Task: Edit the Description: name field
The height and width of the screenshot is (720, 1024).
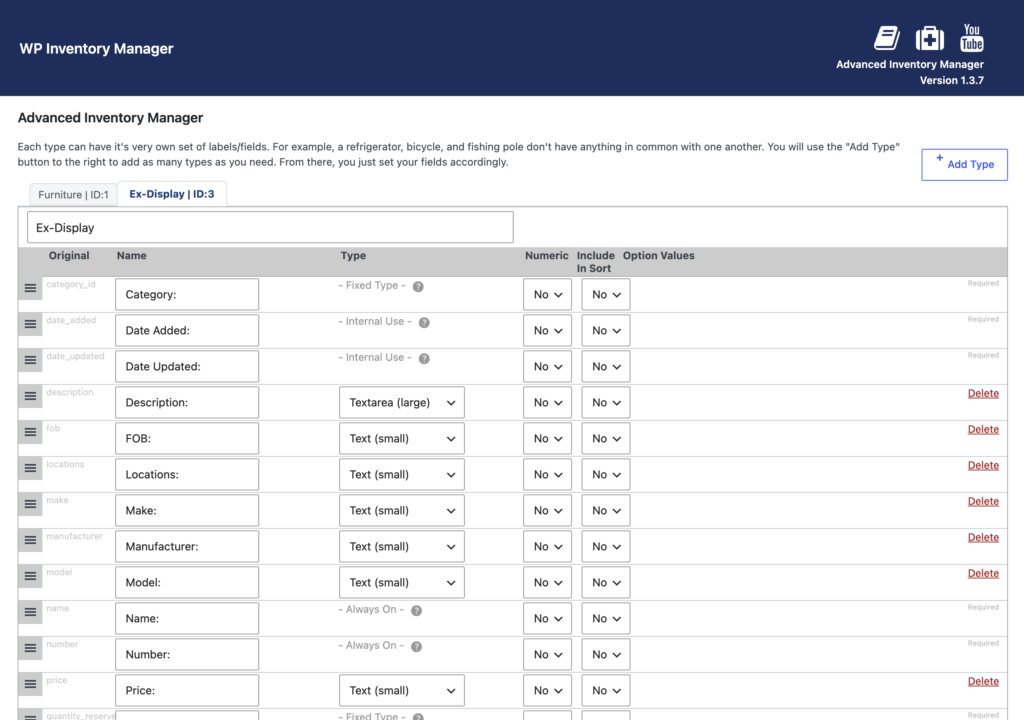Action: point(187,402)
